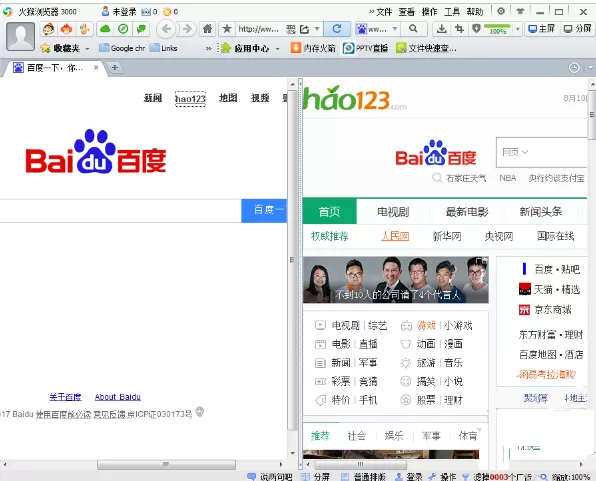Bookmark page with the star icon
Screen dimensions: 596x481
(227, 29)
